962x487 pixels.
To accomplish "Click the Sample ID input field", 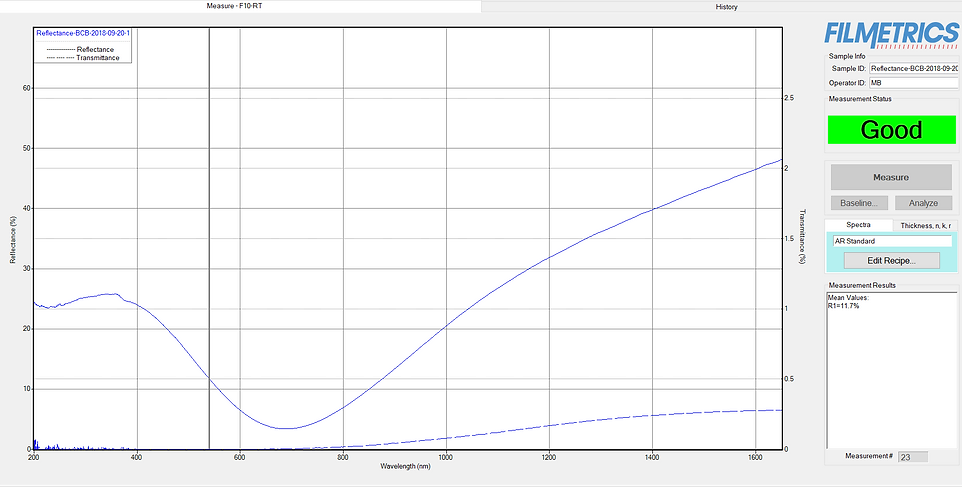I will pyautogui.click(x=914, y=68).
